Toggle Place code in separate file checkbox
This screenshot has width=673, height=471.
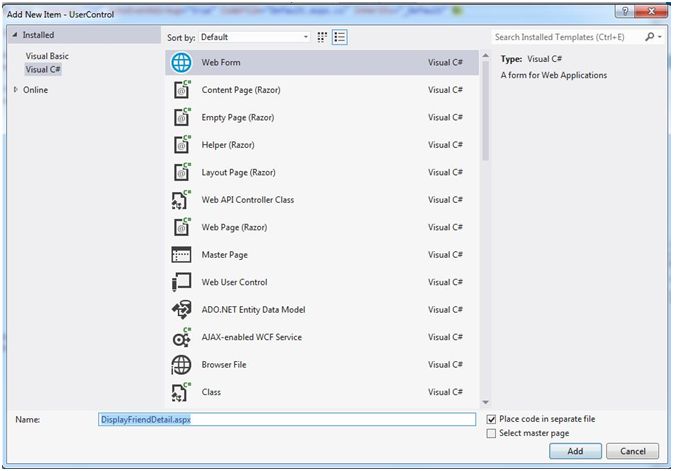point(491,419)
